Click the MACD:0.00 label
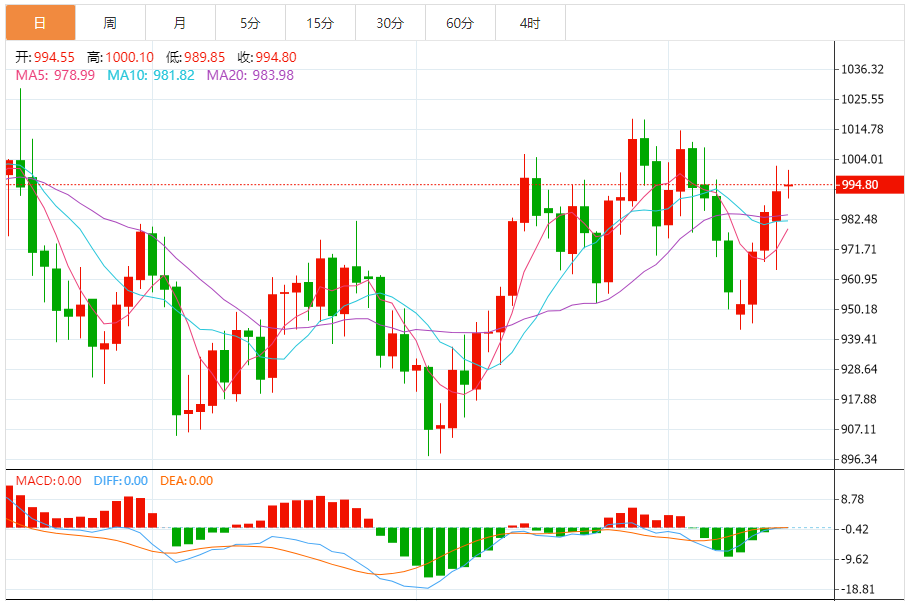909x601 pixels. pos(49,481)
